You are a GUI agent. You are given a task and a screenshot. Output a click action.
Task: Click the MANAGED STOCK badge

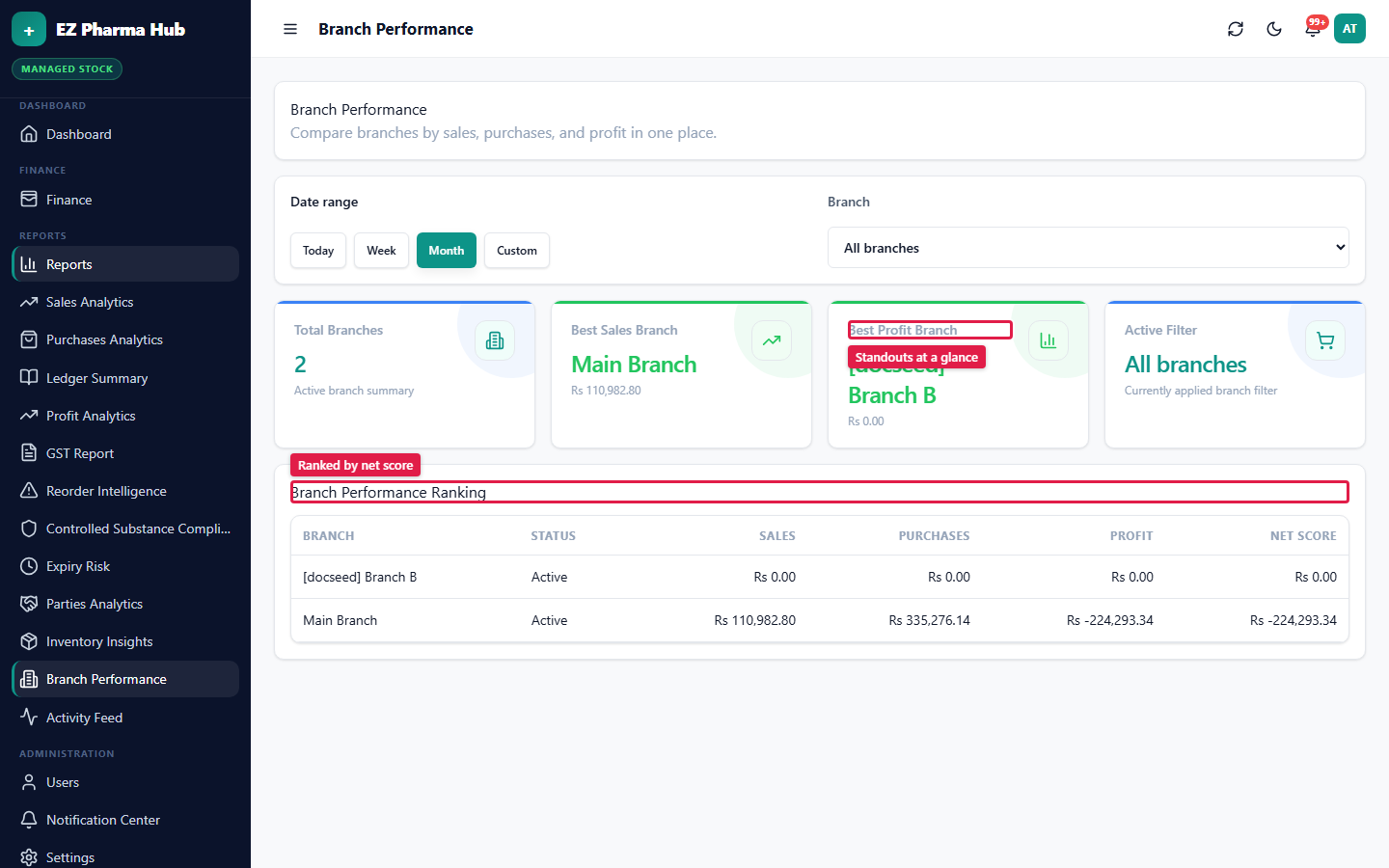pyautogui.click(x=68, y=69)
